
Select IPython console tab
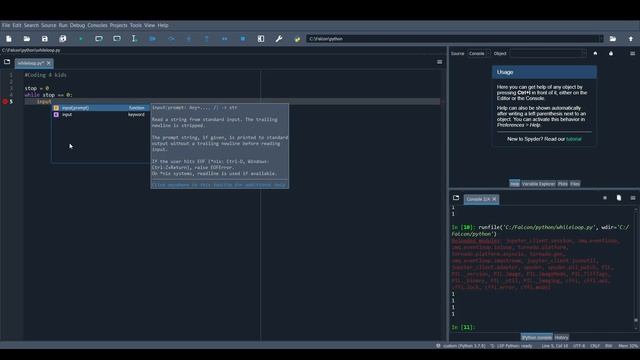536,338
